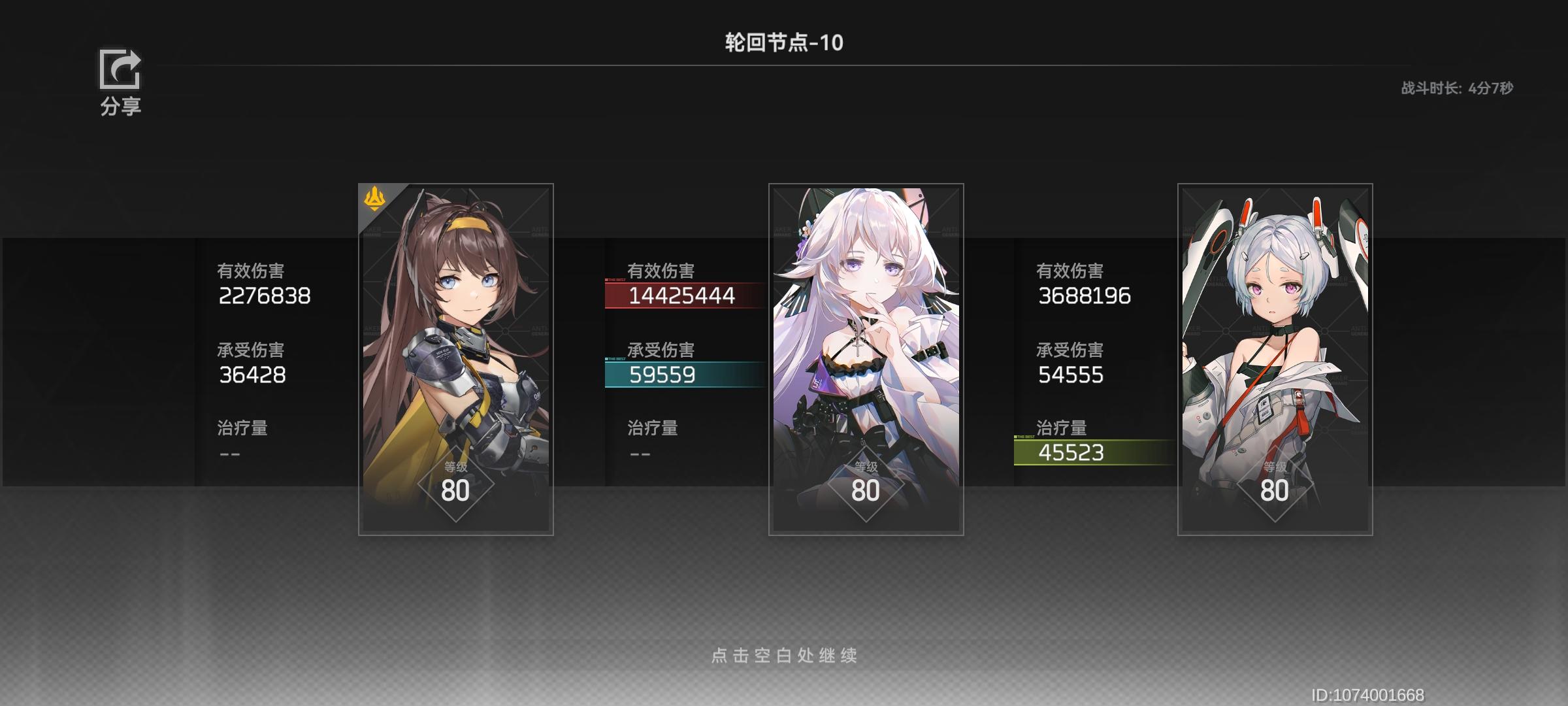Click the teal damage taken bar 59559
The width and height of the screenshot is (1568, 706).
click(686, 375)
